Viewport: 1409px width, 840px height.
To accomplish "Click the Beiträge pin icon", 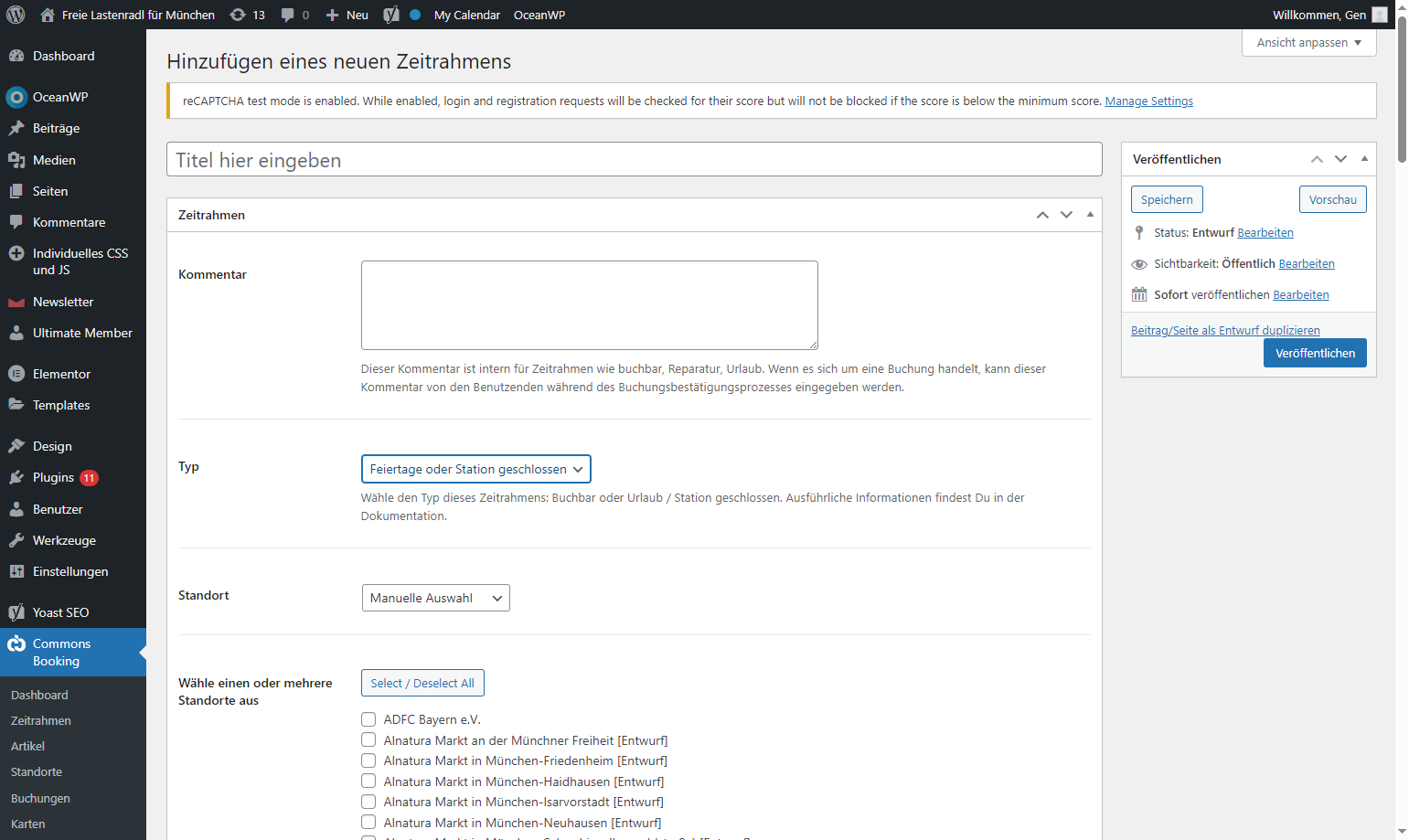I will click(16, 128).
